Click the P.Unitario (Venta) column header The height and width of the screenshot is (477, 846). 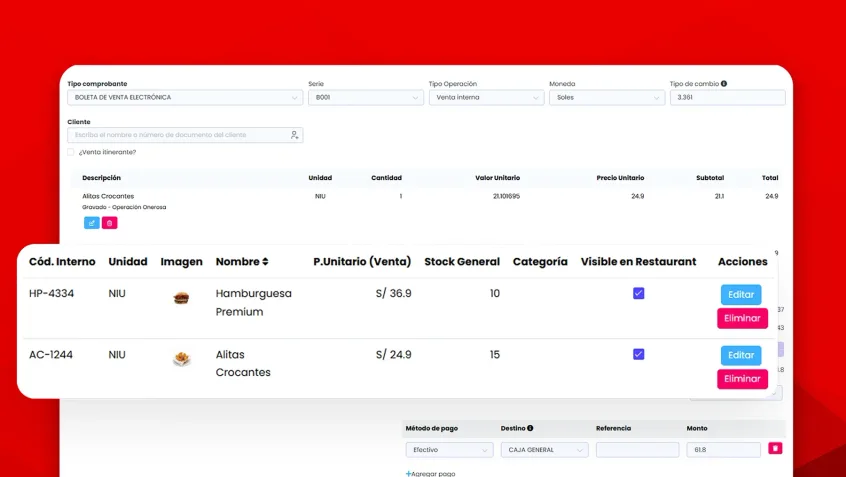click(362, 262)
